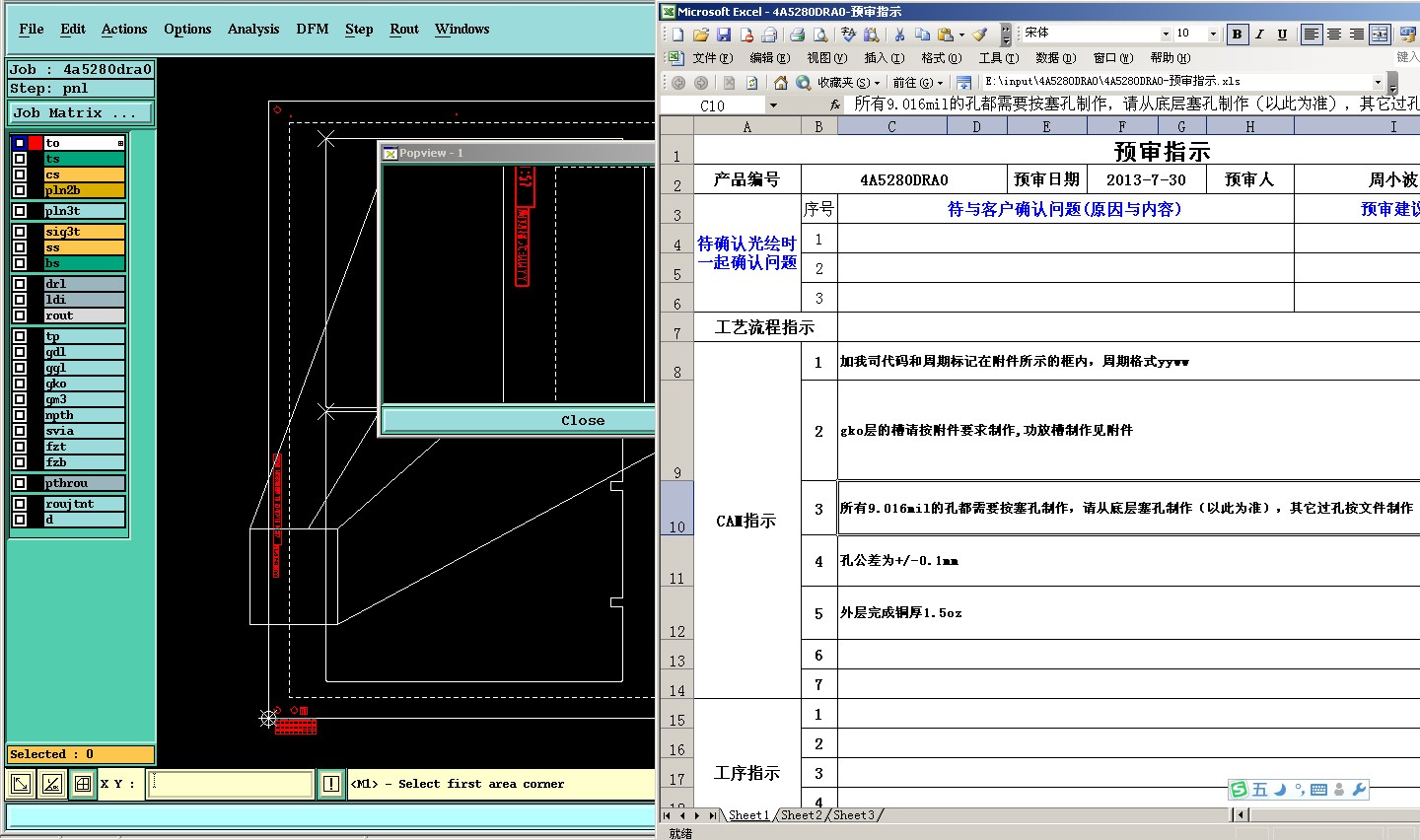Select the layer name gm3 in layer list
This screenshot has height=840, width=1420.
point(84,399)
